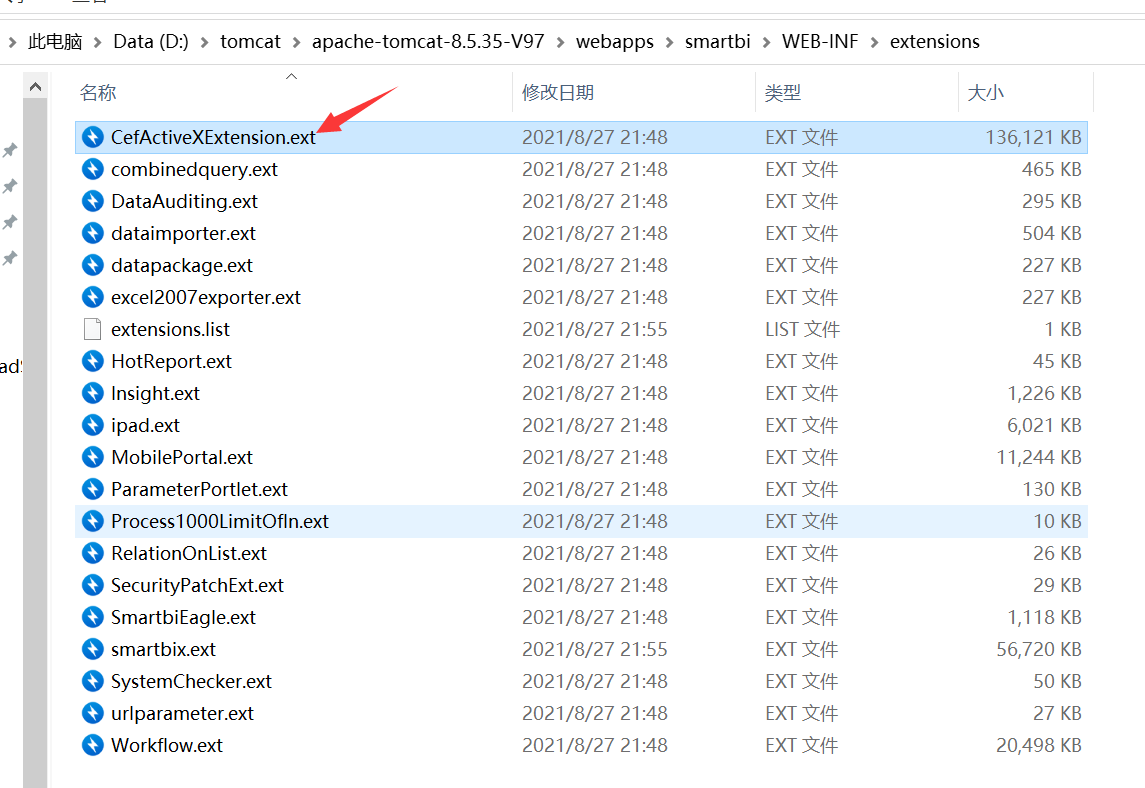Select the file name combinedquery.ext
The width and height of the screenshot is (1145, 788).
tap(194, 169)
